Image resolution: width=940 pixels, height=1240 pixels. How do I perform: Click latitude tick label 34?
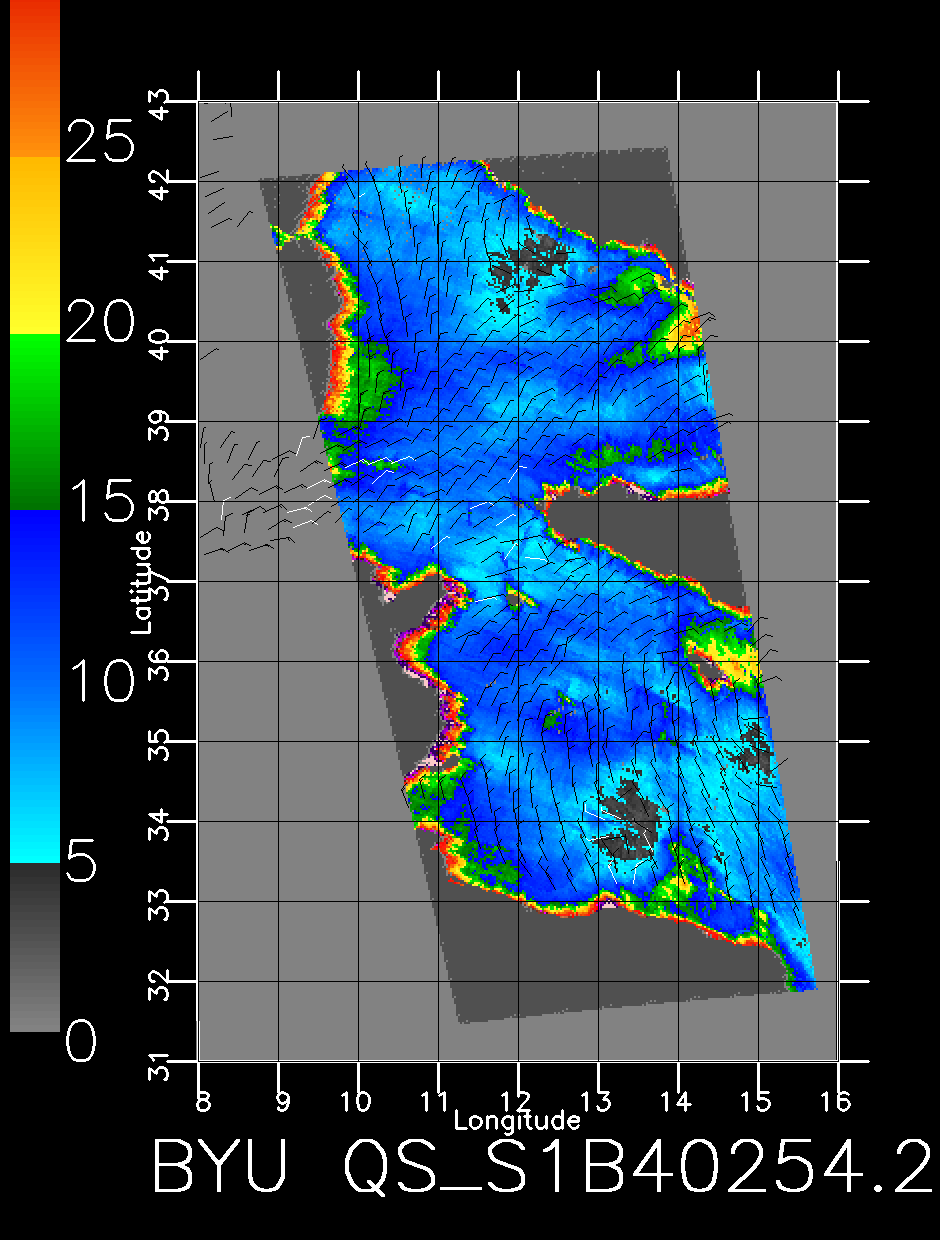tap(160, 825)
